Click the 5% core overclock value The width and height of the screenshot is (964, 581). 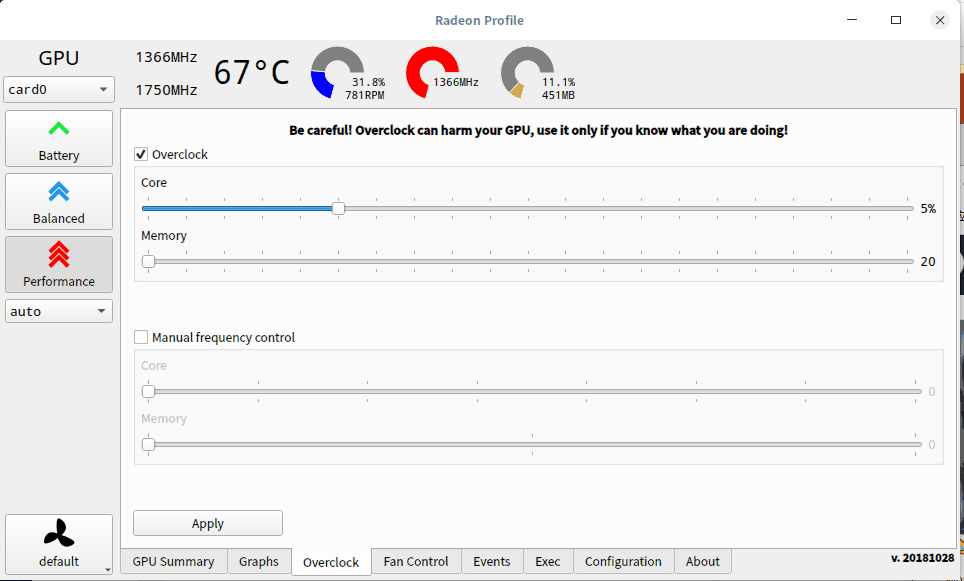[x=928, y=209]
